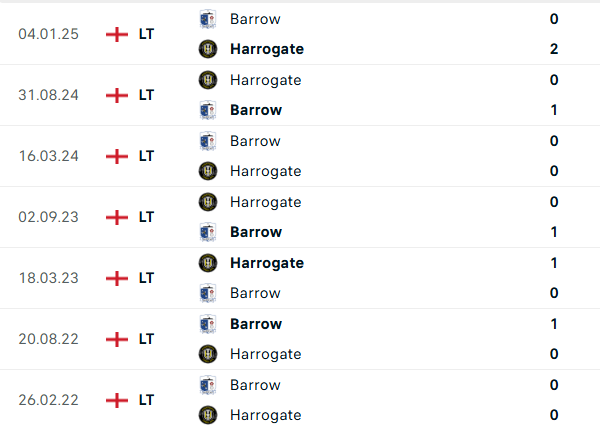Click the 16.03.24 match date

pos(49,156)
